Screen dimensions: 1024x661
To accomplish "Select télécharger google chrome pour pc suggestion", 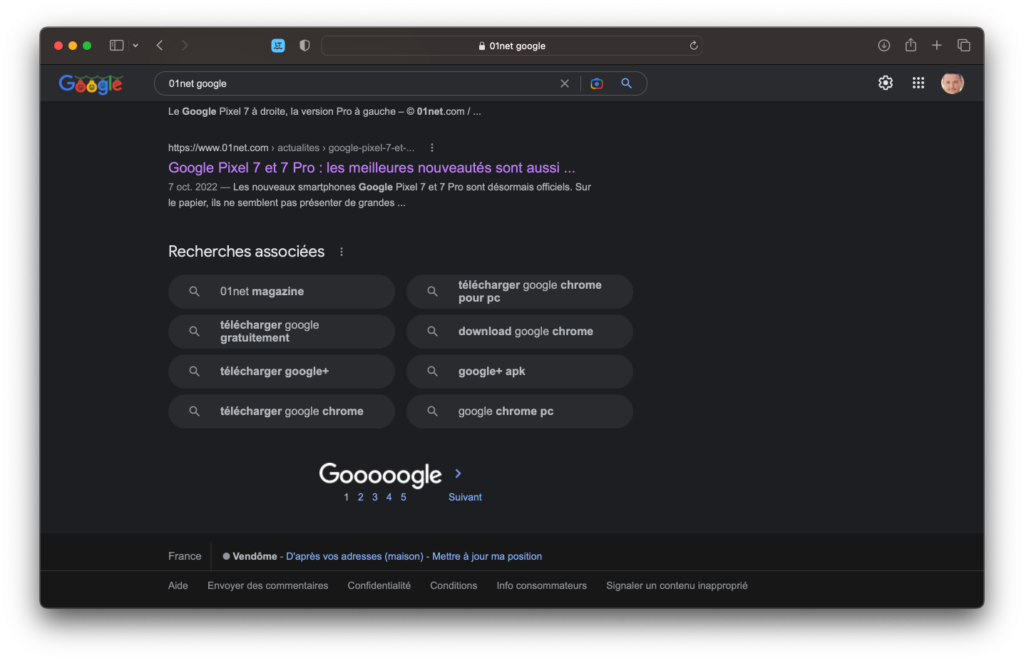I will (520, 291).
